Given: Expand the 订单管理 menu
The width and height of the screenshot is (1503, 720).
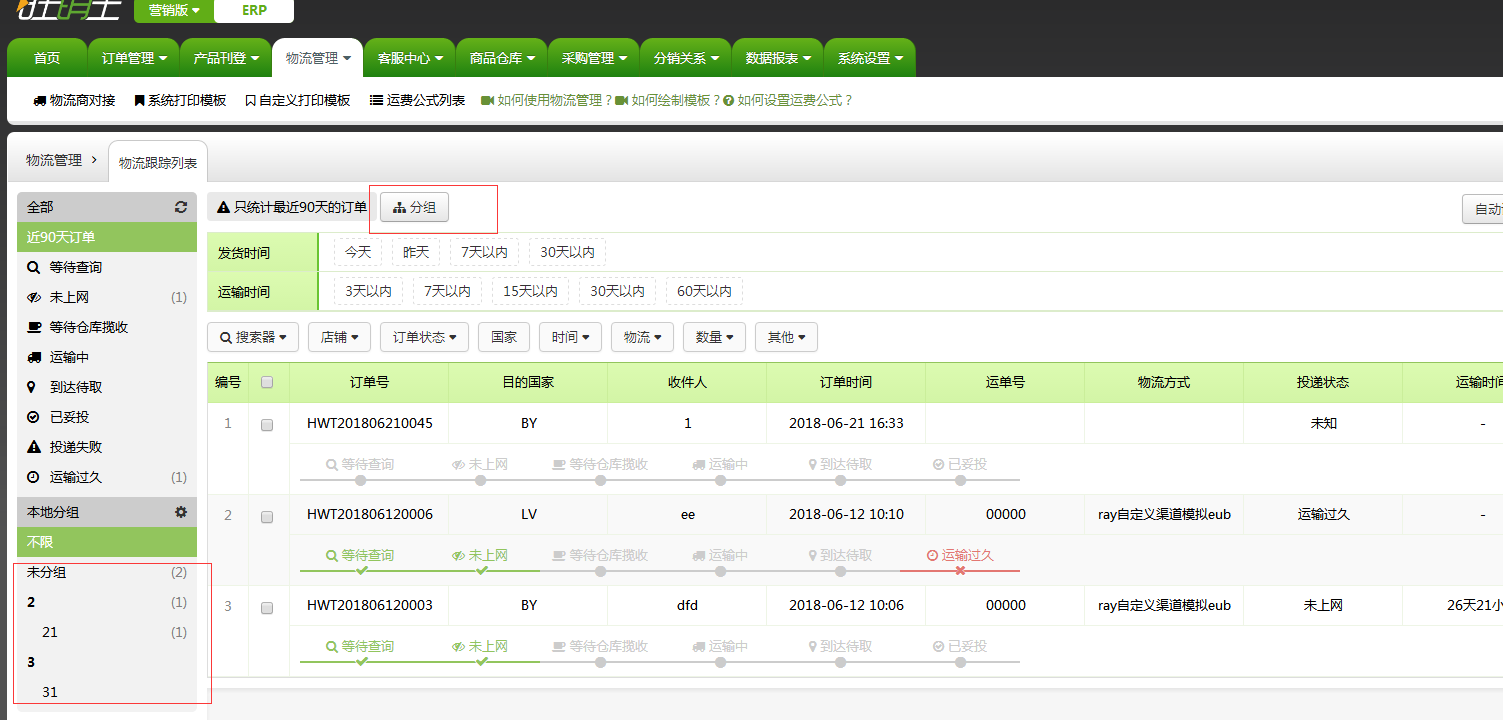Looking at the screenshot, I should 134,58.
